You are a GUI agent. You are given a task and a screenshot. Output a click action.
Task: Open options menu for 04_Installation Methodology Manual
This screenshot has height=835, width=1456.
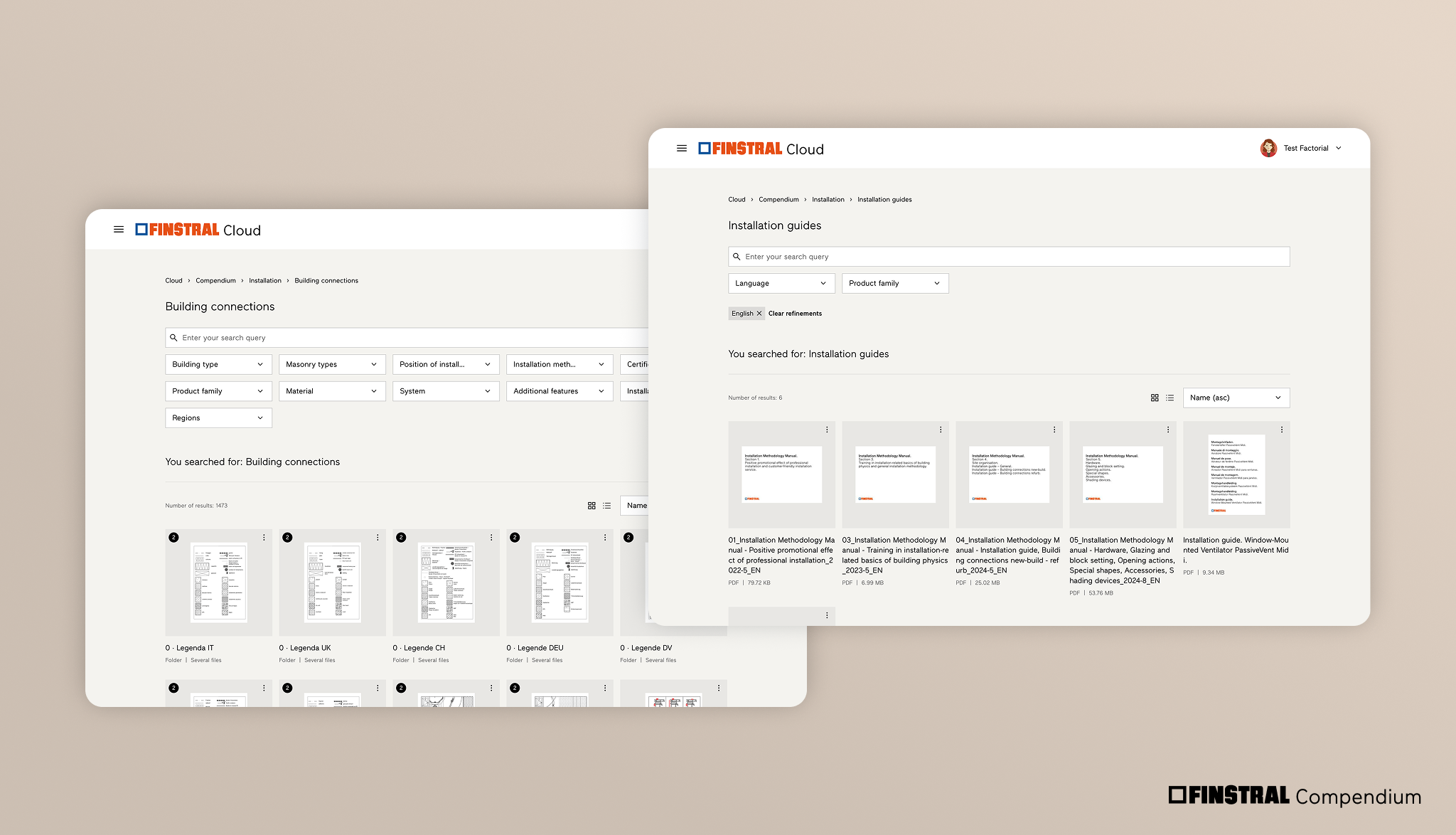pos(1054,430)
